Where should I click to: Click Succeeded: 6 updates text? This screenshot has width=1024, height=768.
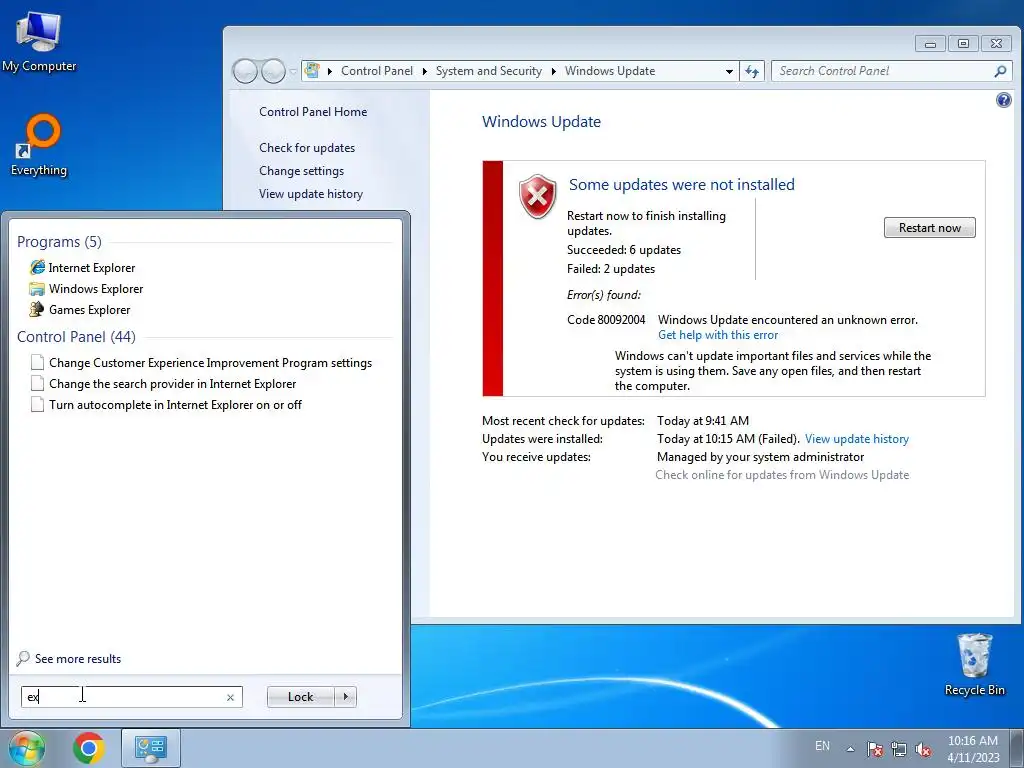[624, 249]
